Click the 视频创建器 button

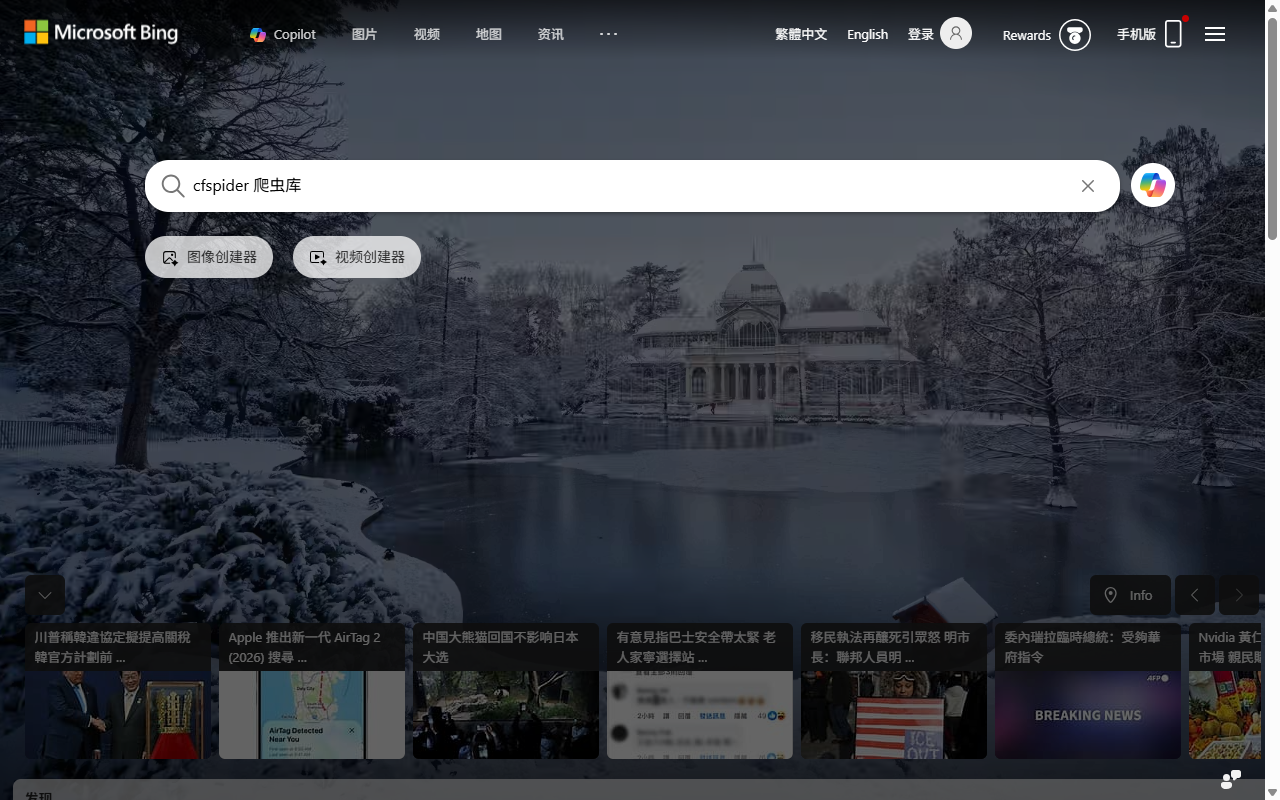click(357, 257)
